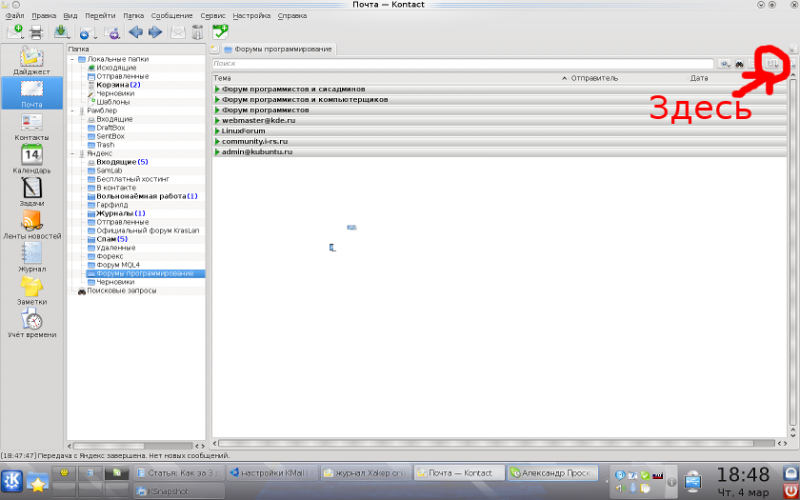The image size is (800, 500).
Task: Open the Перейти menu
Action: click(101, 16)
